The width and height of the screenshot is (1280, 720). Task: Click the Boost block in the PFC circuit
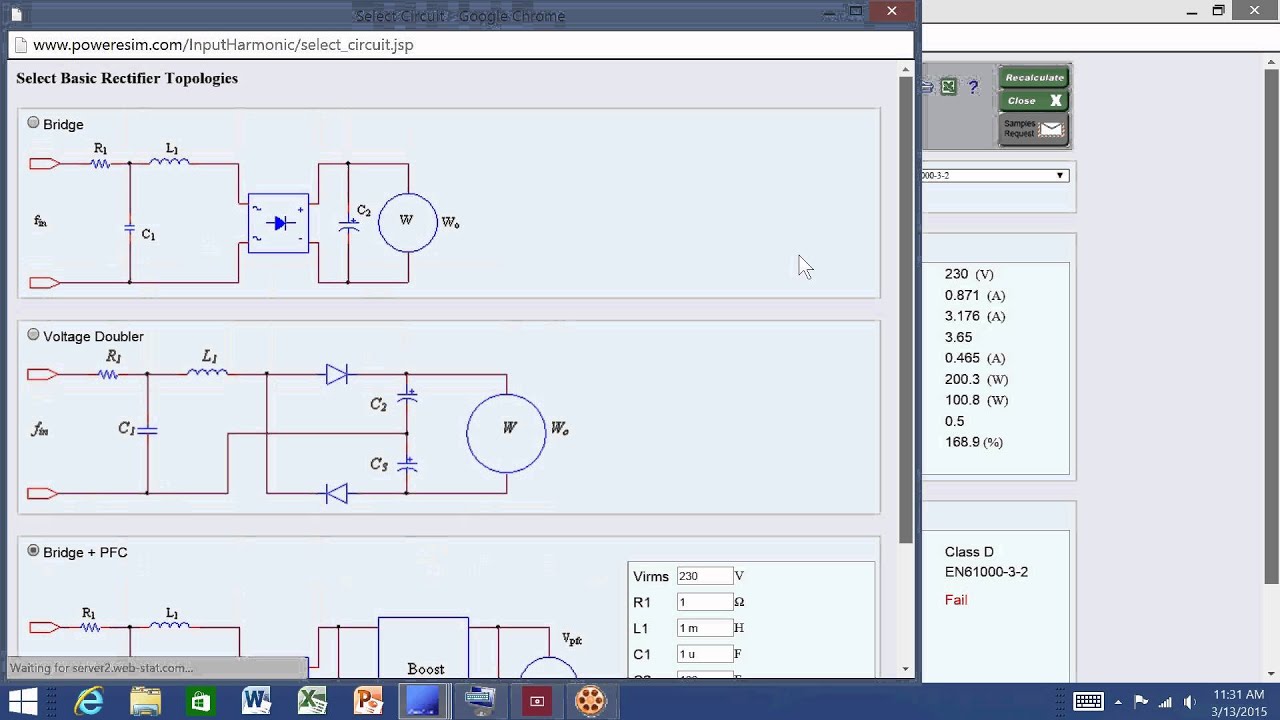point(424,650)
